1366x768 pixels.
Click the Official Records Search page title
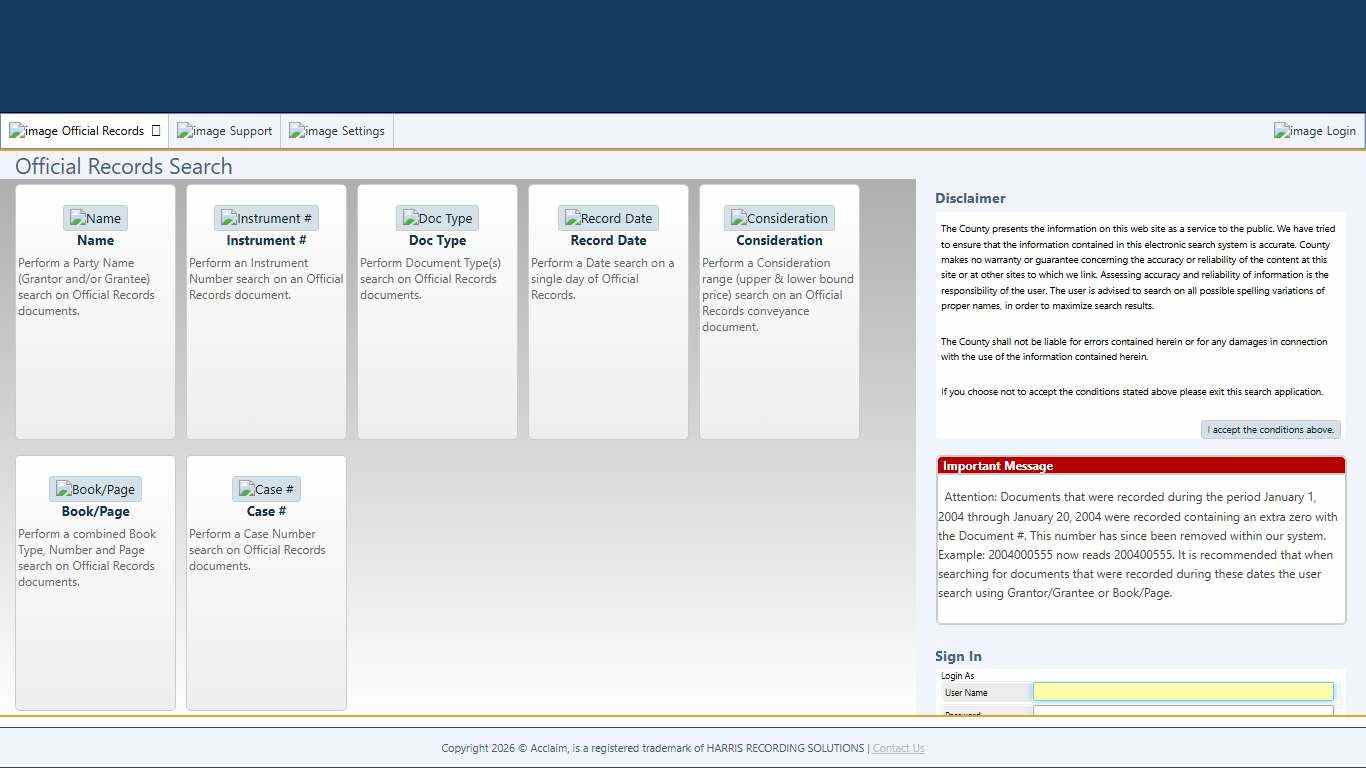pyautogui.click(x=124, y=166)
